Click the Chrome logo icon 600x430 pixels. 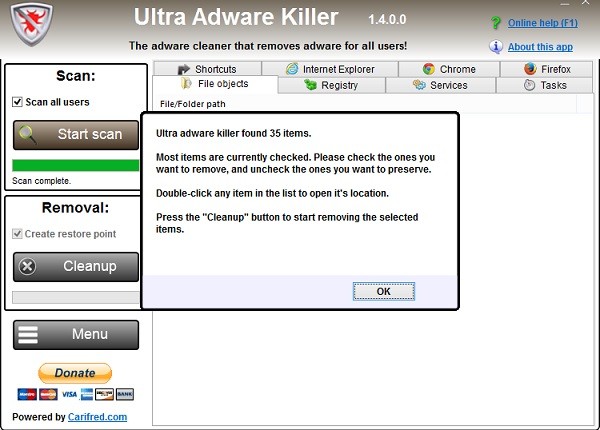tap(429, 69)
